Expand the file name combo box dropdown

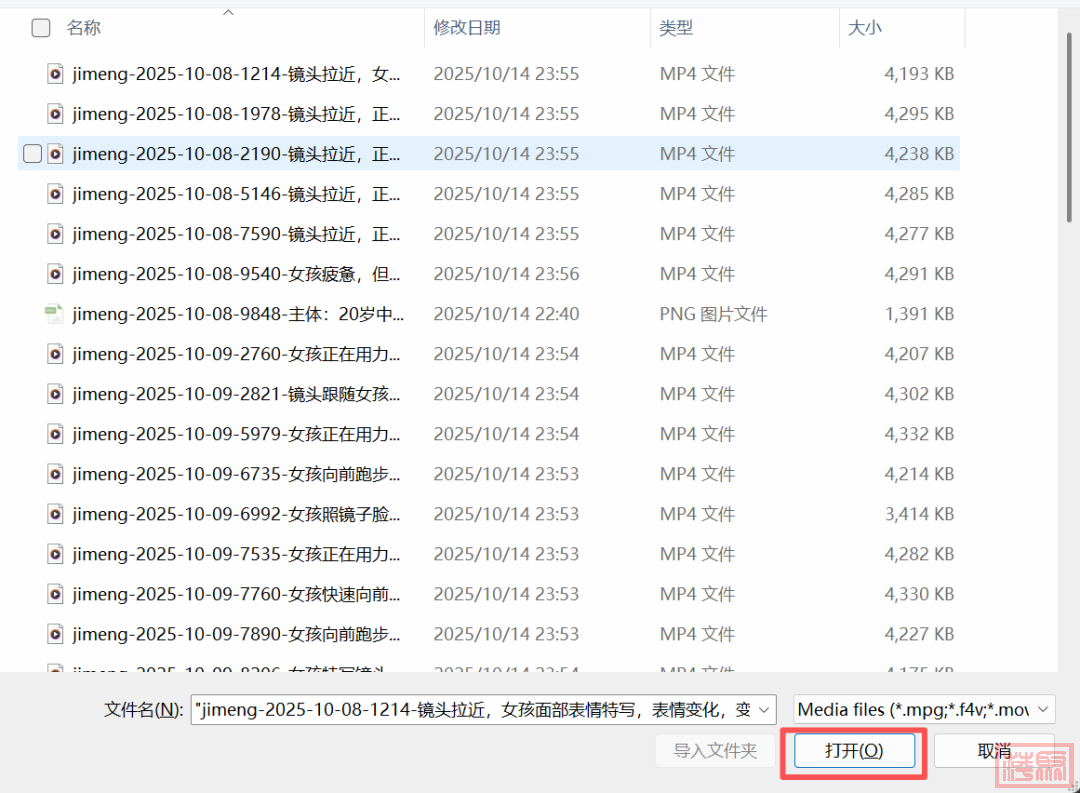tap(765, 710)
